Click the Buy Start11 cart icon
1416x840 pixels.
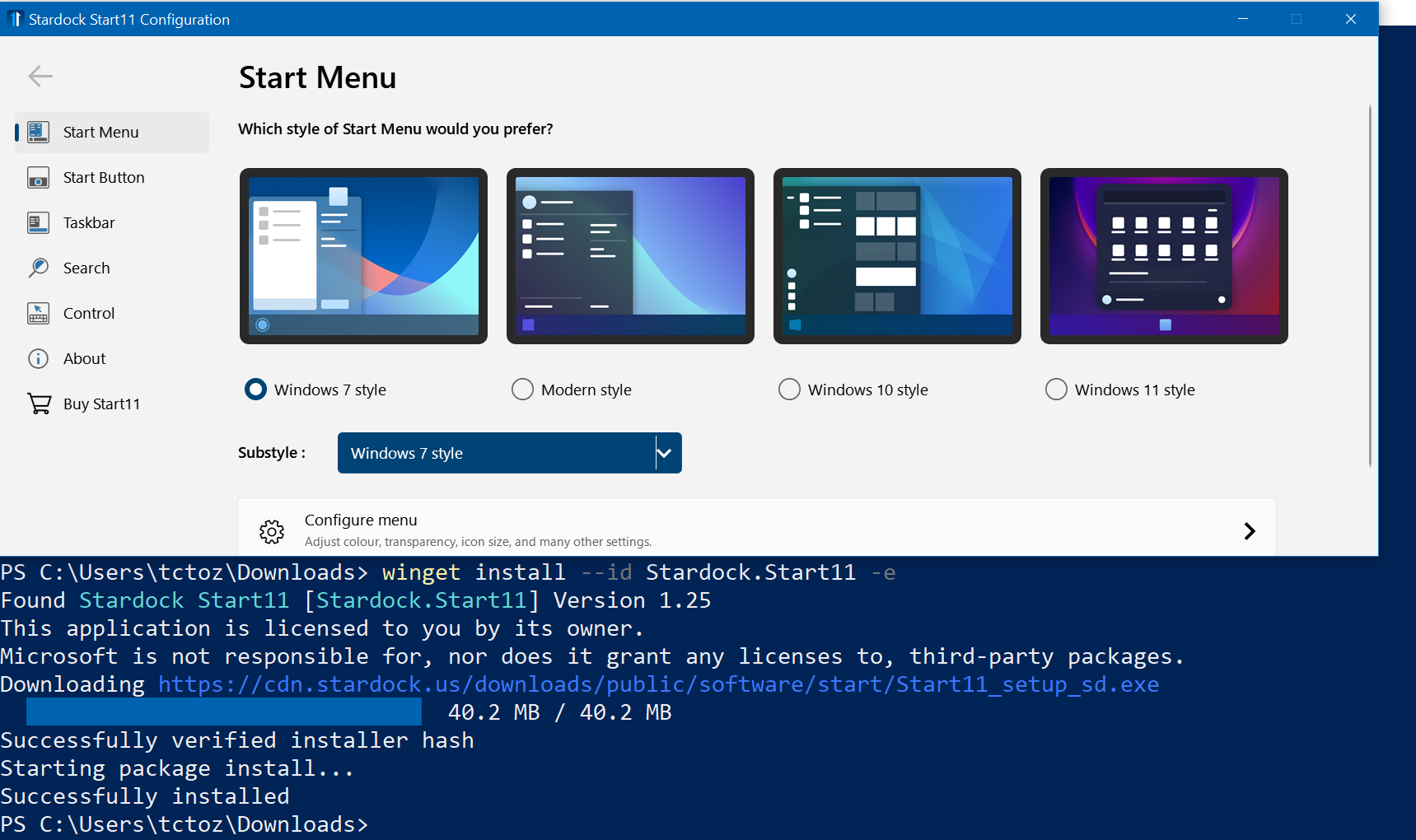[x=39, y=404]
